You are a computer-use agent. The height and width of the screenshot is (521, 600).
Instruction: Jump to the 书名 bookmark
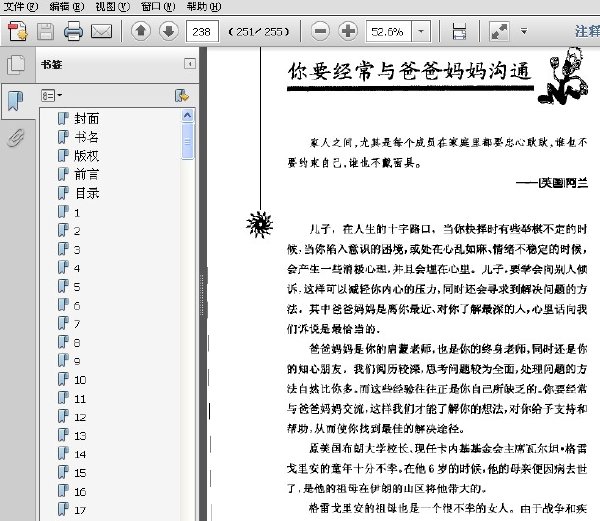point(87,137)
